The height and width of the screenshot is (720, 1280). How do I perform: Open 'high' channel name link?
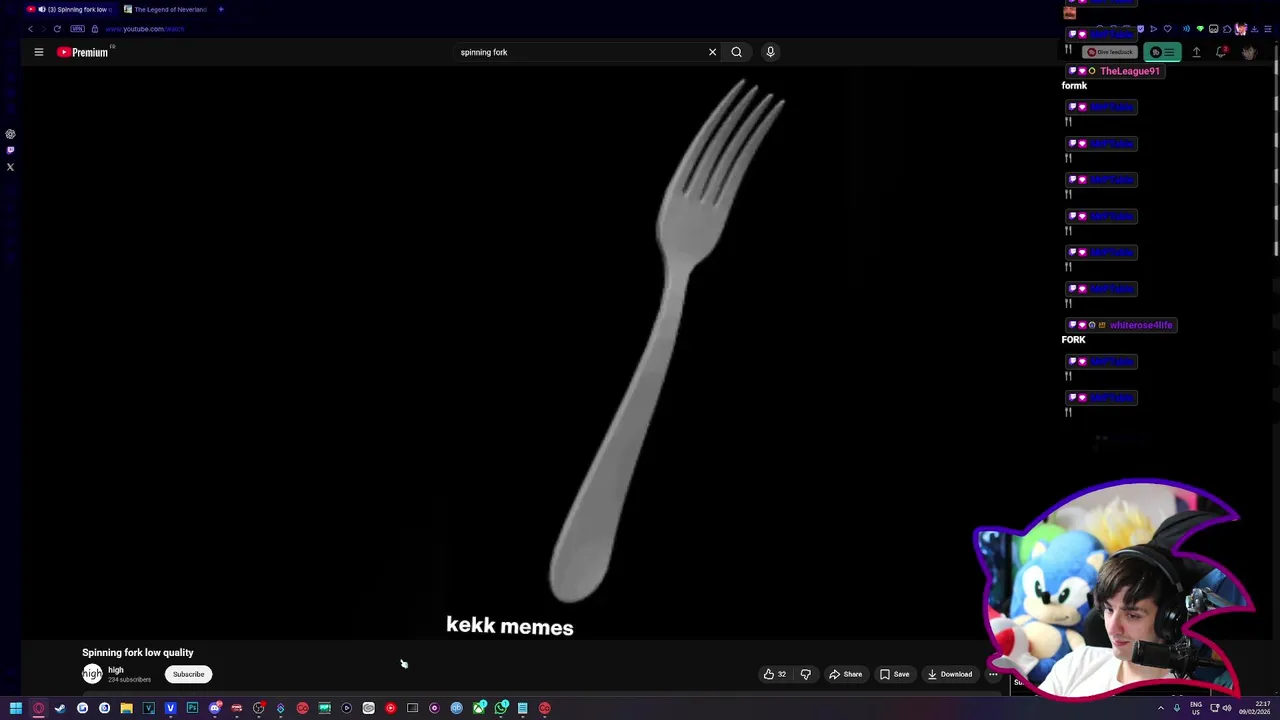coord(116,670)
